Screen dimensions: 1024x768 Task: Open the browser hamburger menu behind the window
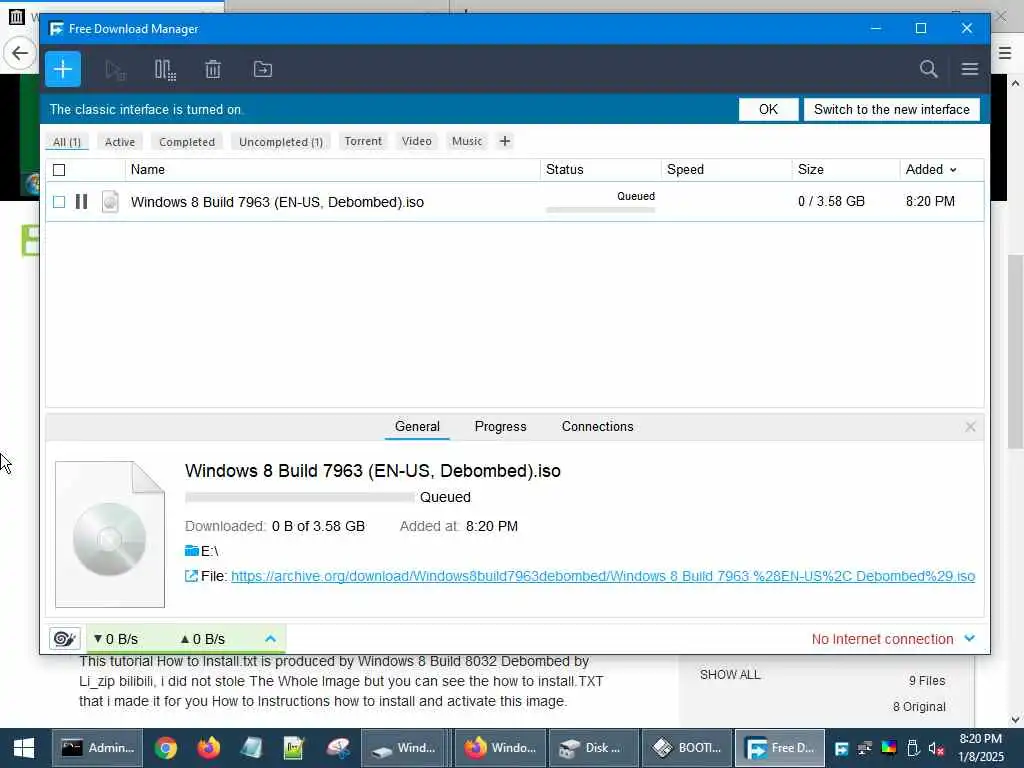[x=1005, y=53]
